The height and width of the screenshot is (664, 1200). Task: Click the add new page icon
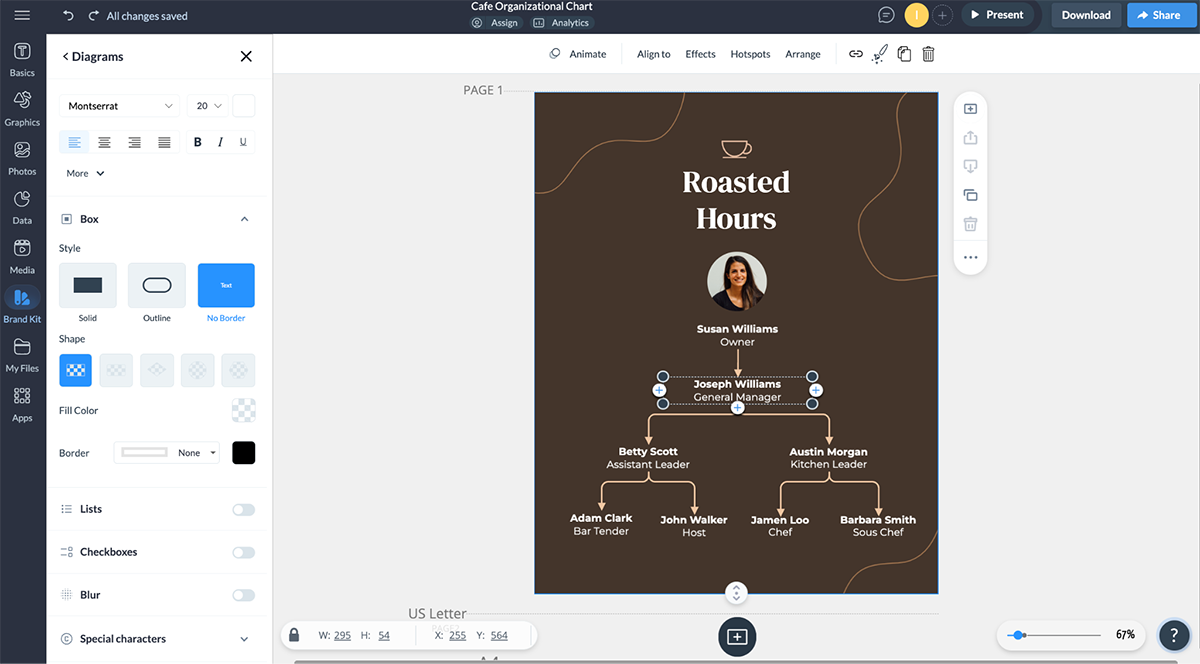[737, 637]
